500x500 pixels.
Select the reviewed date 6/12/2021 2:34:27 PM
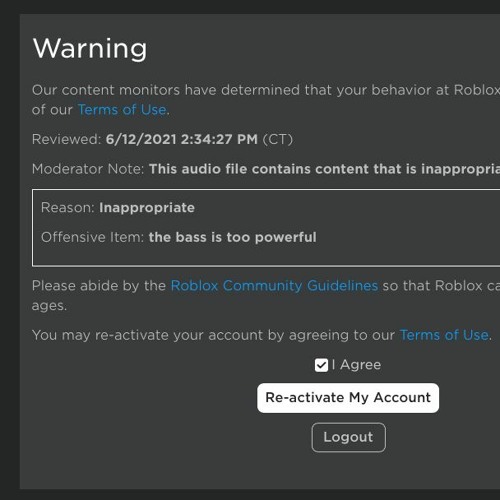click(x=182, y=139)
